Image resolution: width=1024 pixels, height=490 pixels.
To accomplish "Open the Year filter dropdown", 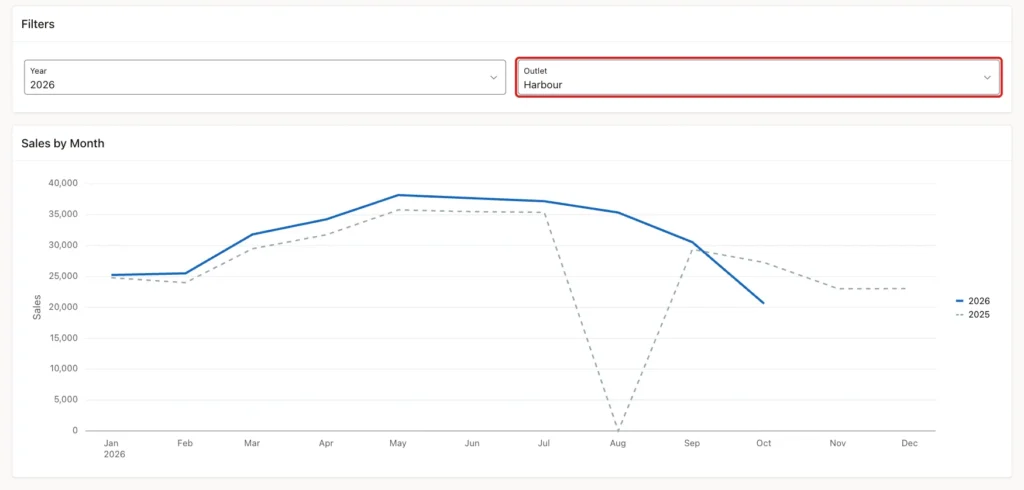I will tap(265, 77).
